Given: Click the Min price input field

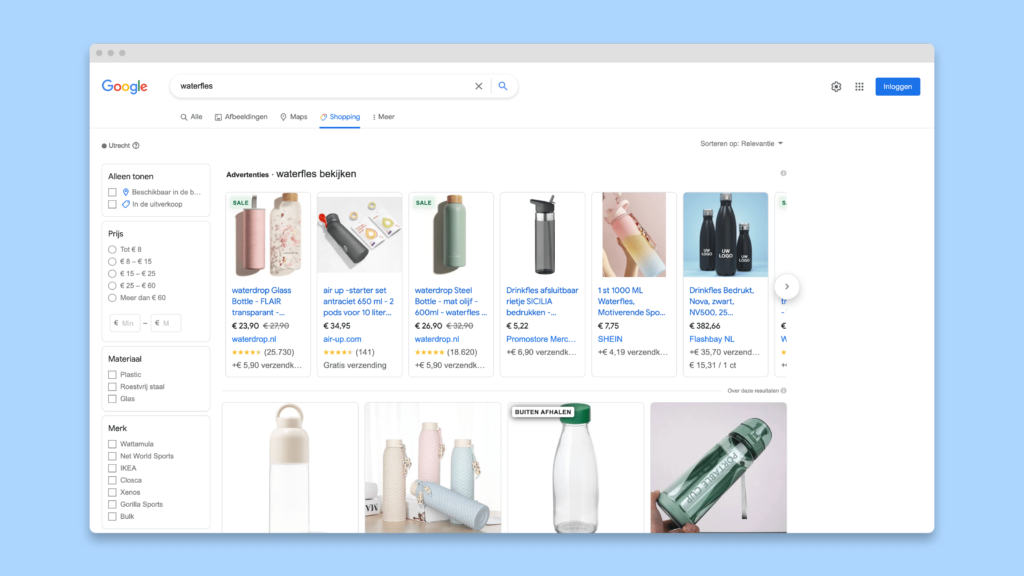Looking at the screenshot, I should [x=125, y=323].
